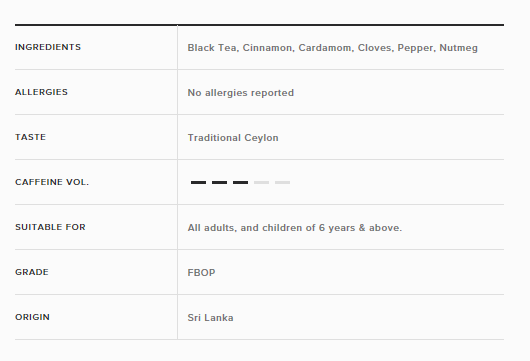Select the ingredients list starting with Black Tea
Viewport: 530px width, 361px height.
coord(333,48)
